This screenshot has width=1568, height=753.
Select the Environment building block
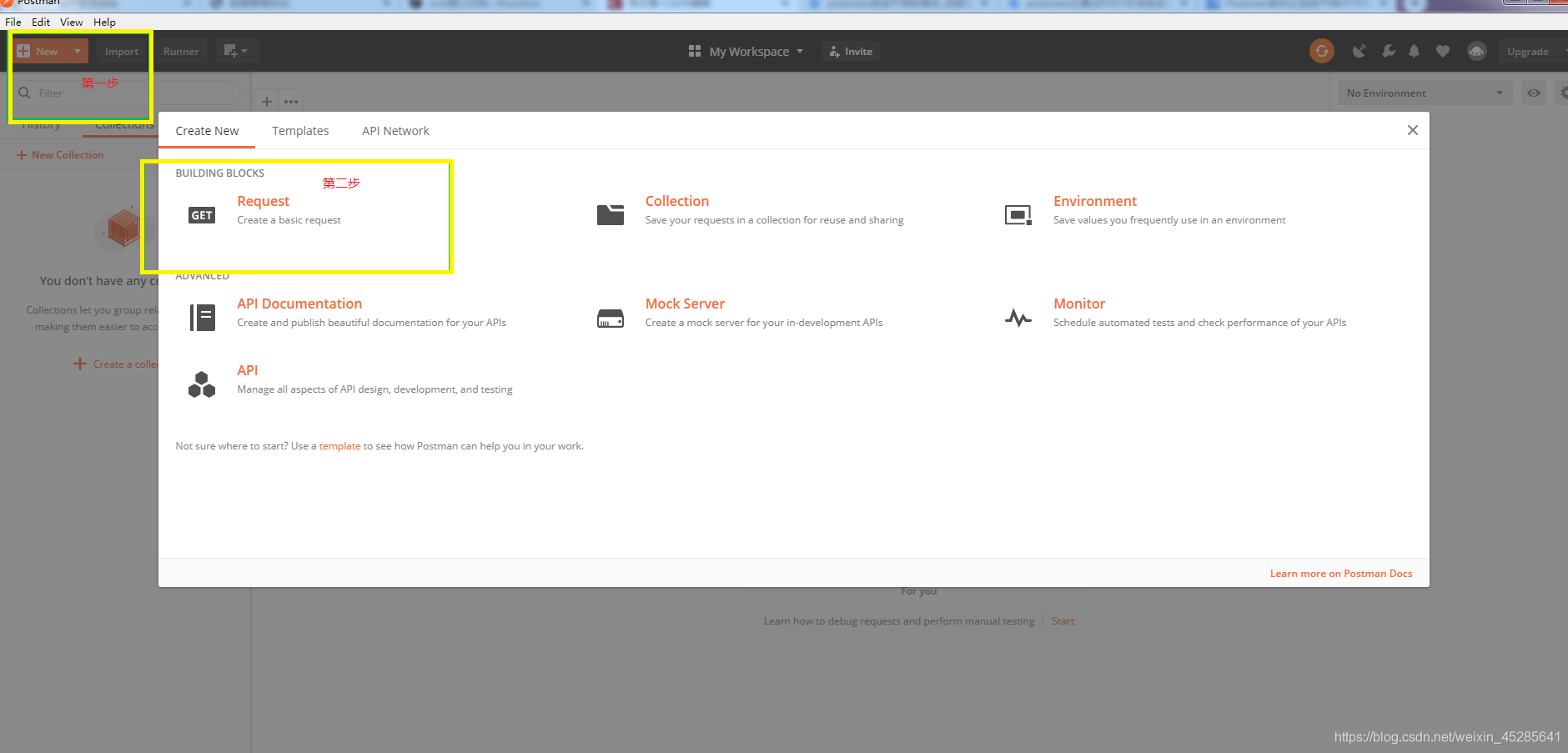(x=1094, y=201)
